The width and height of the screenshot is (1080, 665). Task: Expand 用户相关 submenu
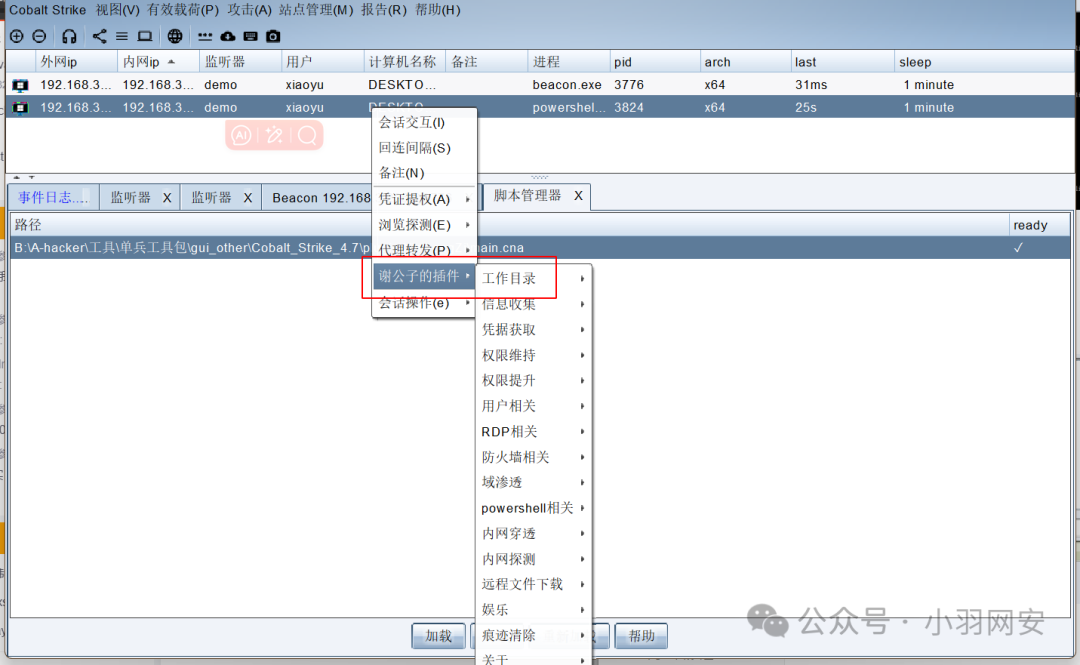(x=534, y=406)
